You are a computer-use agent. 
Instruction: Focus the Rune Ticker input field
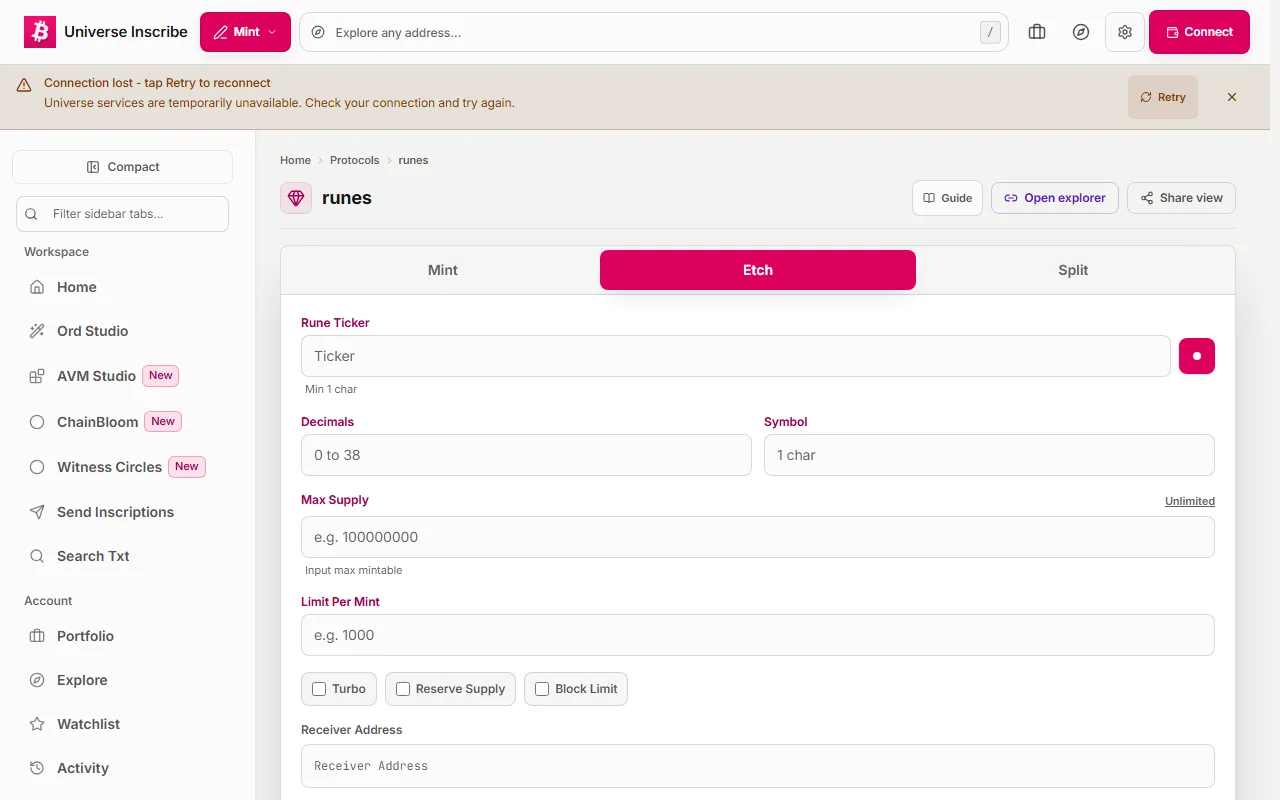[736, 356]
